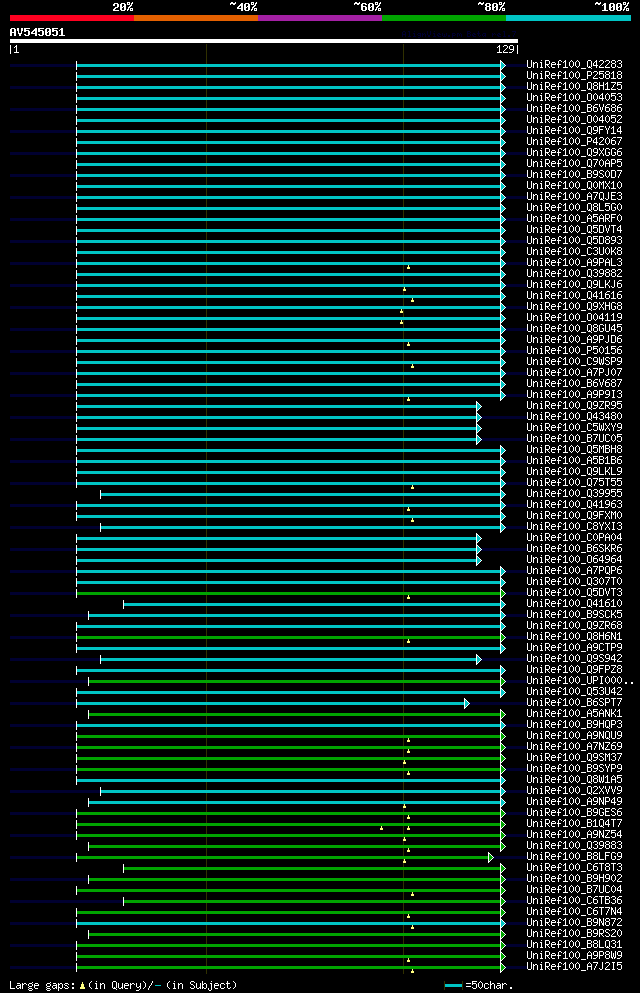640x993 pixels.
Task: Select the UniRef100_A9P9I3 label
Action: tap(574, 395)
